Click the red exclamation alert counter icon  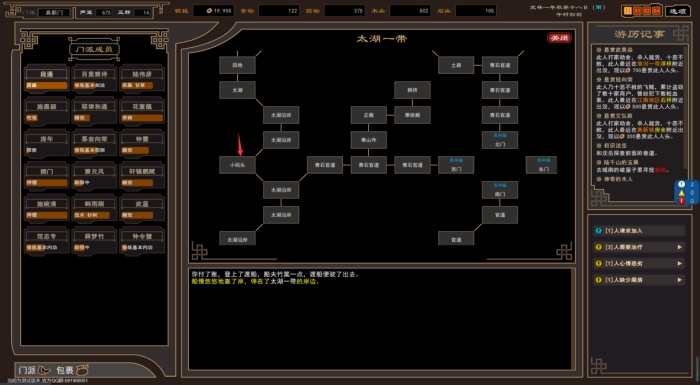pos(681,201)
